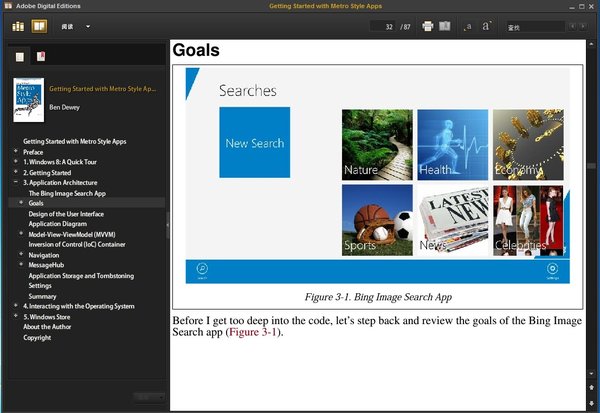Toggle fullscreen icon beside the printer

445,26
